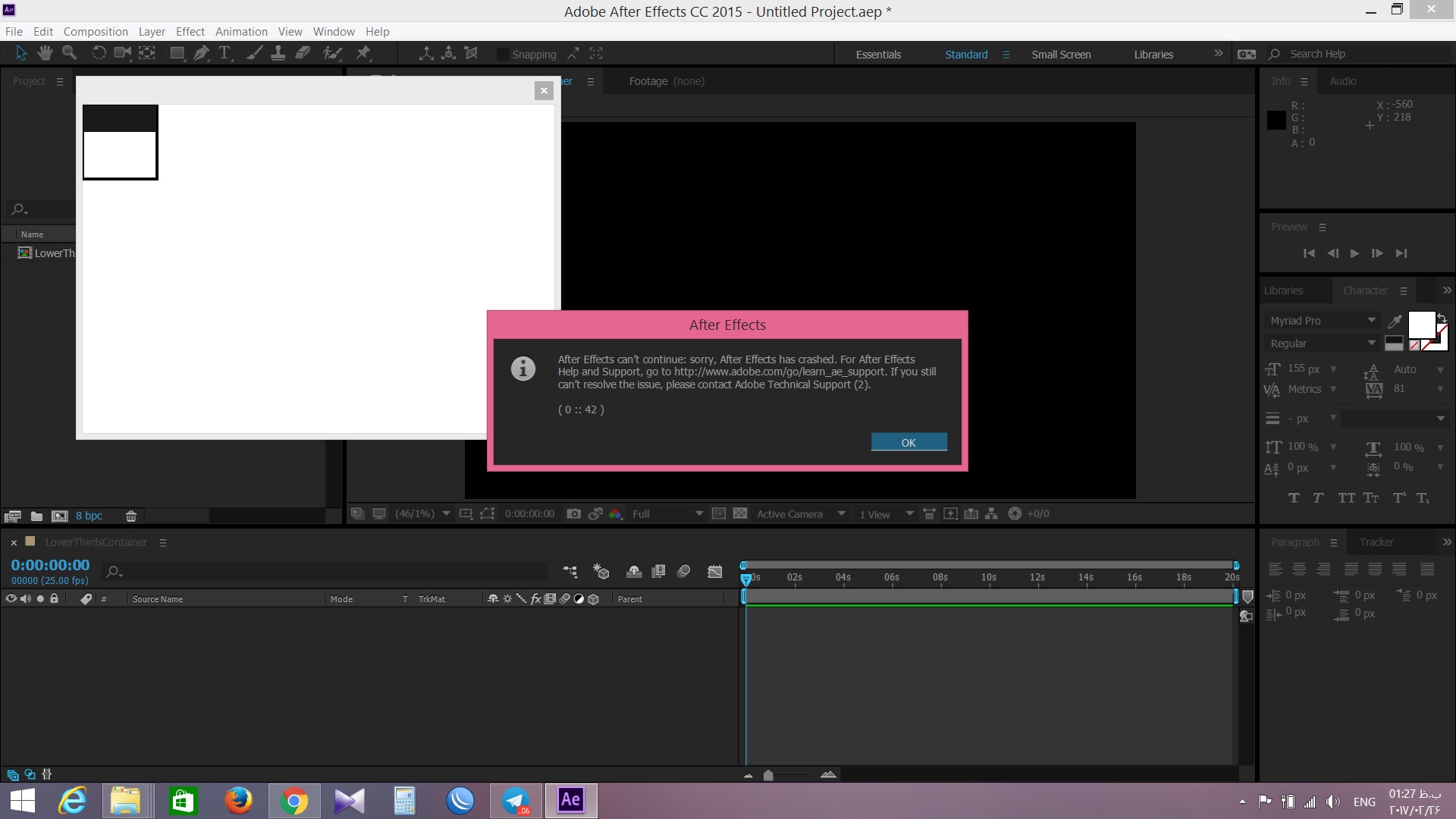Screen dimensions: 1456x819
Task: Expand more workspaces with double chevron
Action: pos(1218,53)
